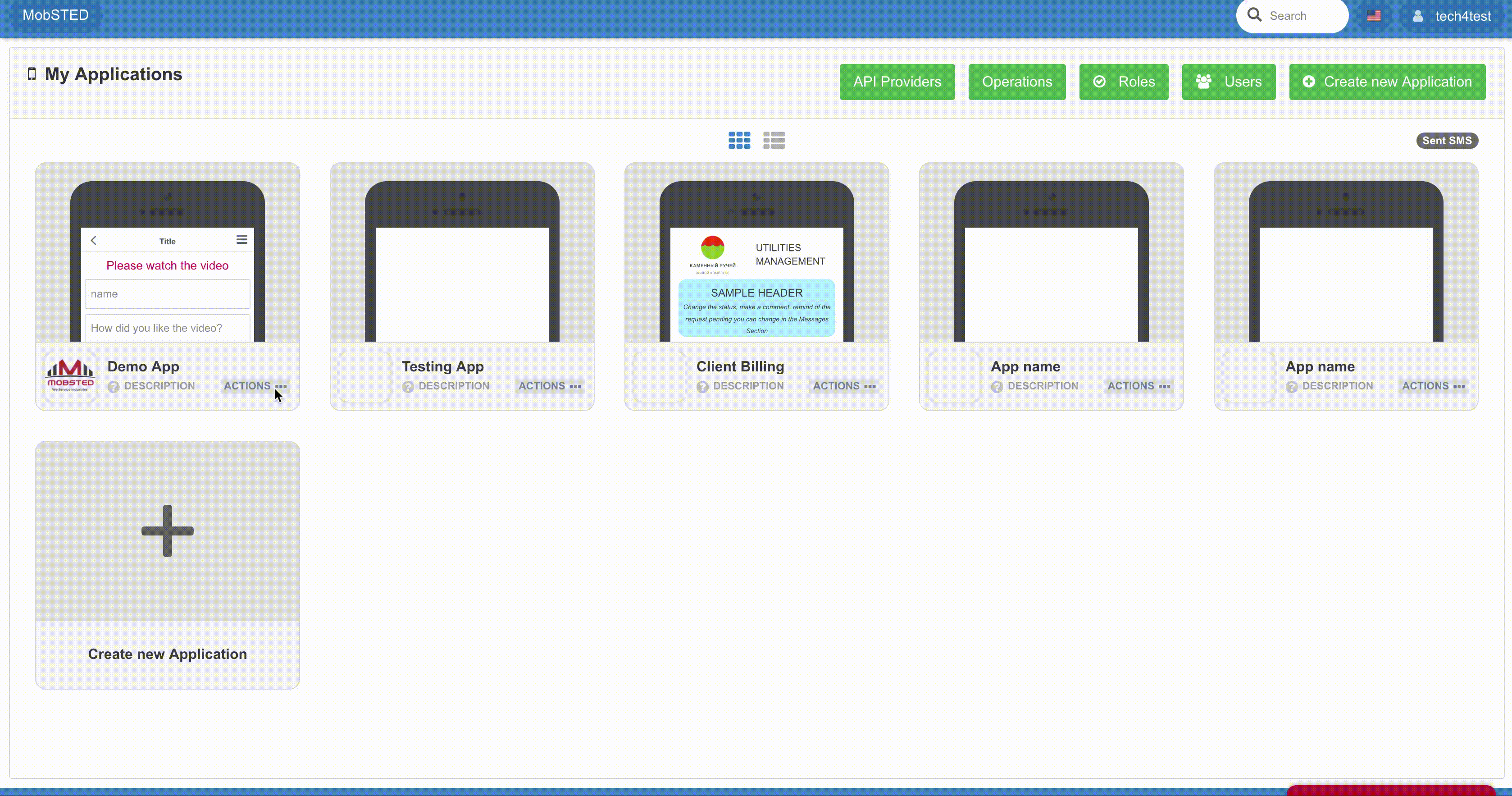Click the Sent SMS badge

click(1447, 140)
